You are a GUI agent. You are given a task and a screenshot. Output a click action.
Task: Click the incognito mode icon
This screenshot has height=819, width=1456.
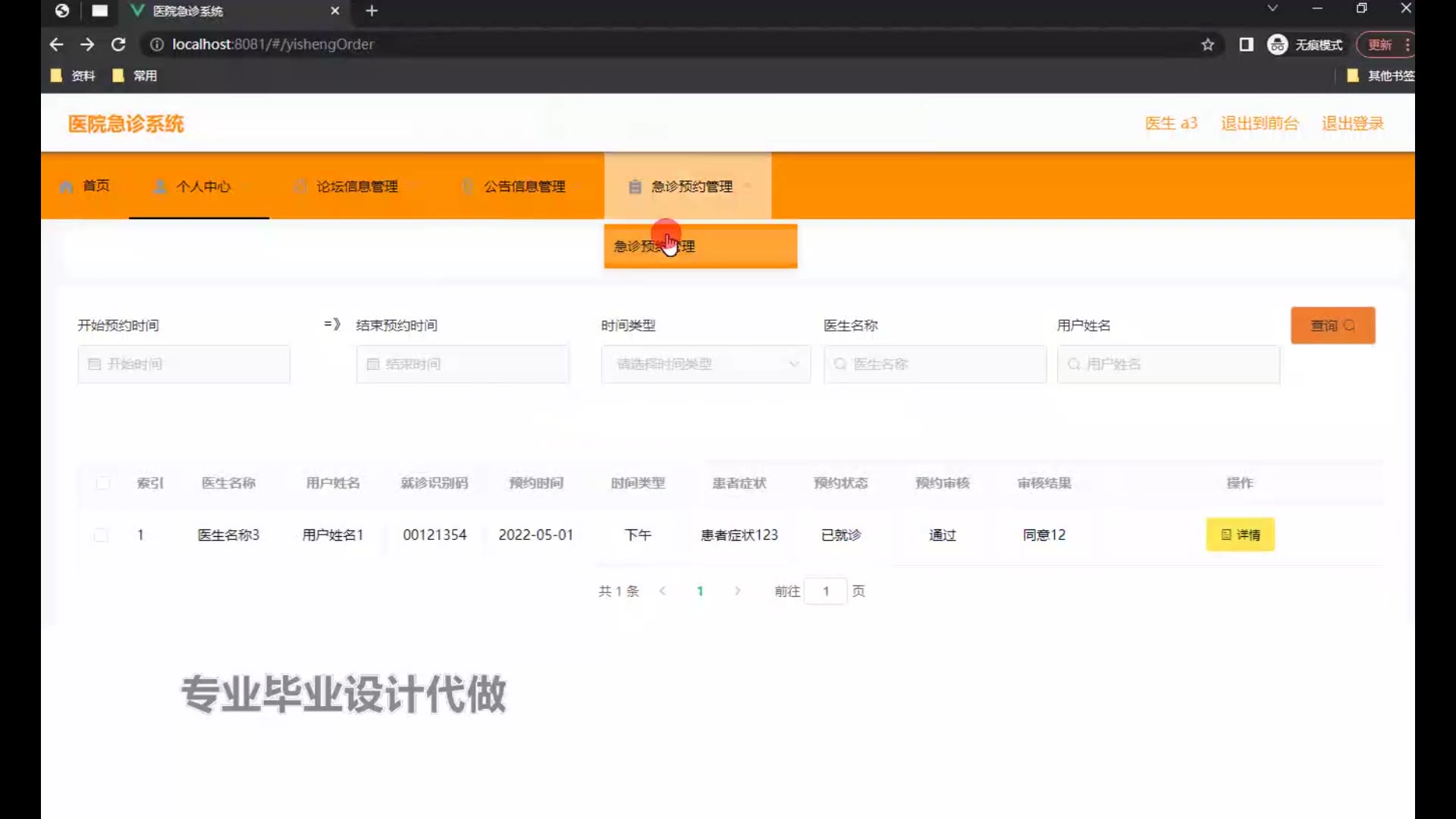coord(1278,45)
